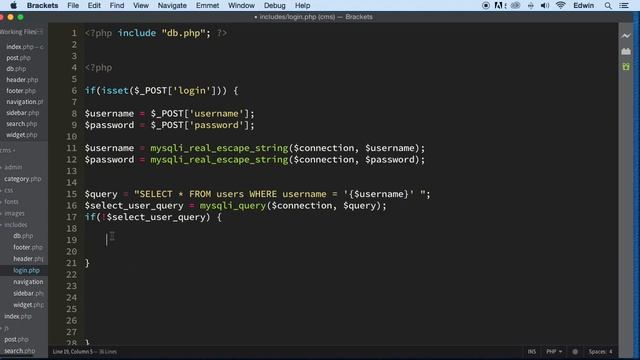Open the Navigate menu
Screen dimensions: 640x360
tap(172, 5)
